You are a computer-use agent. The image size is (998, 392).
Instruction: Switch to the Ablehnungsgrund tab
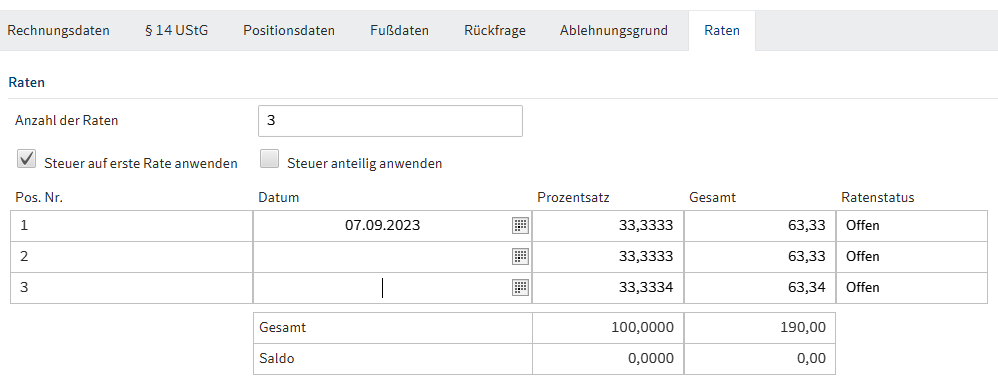pyautogui.click(x=614, y=30)
